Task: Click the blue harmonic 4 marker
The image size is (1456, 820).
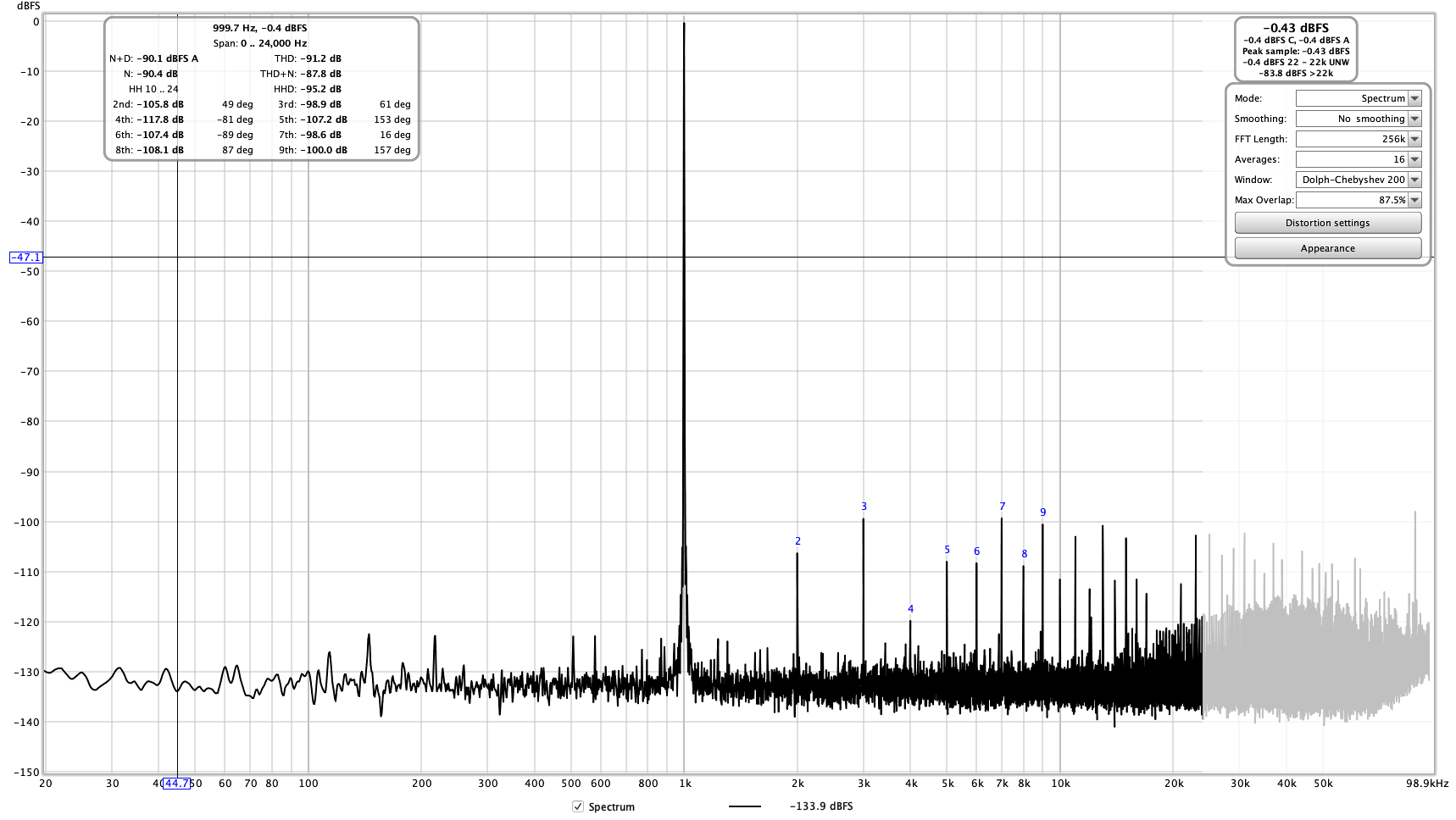Action: 911,609
